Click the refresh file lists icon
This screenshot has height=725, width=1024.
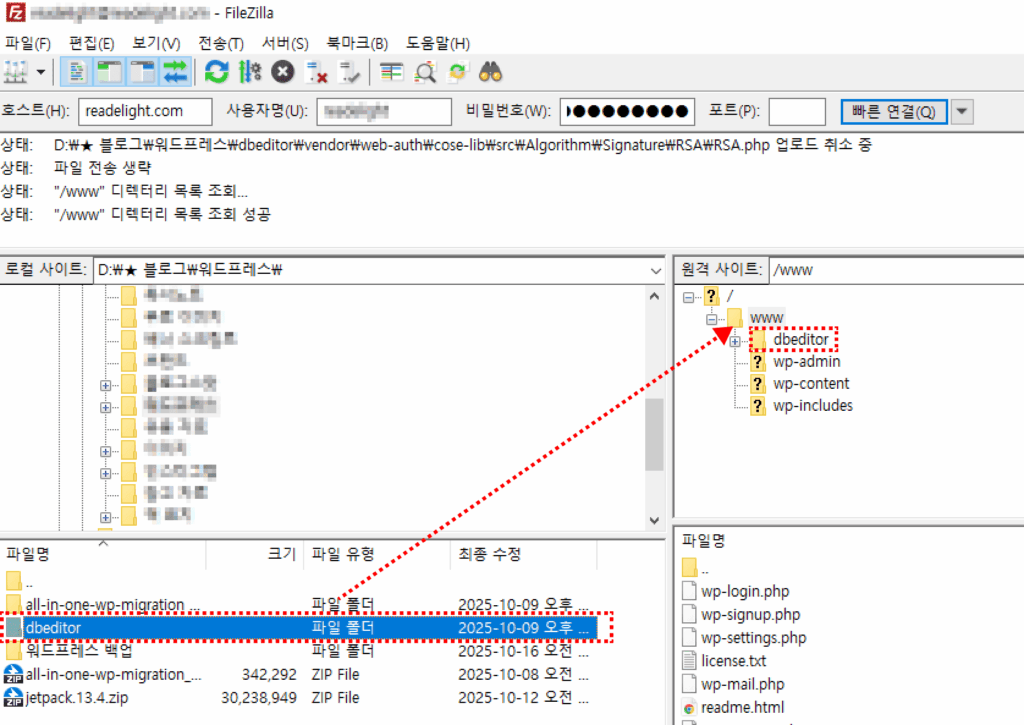click(x=216, y=72)
